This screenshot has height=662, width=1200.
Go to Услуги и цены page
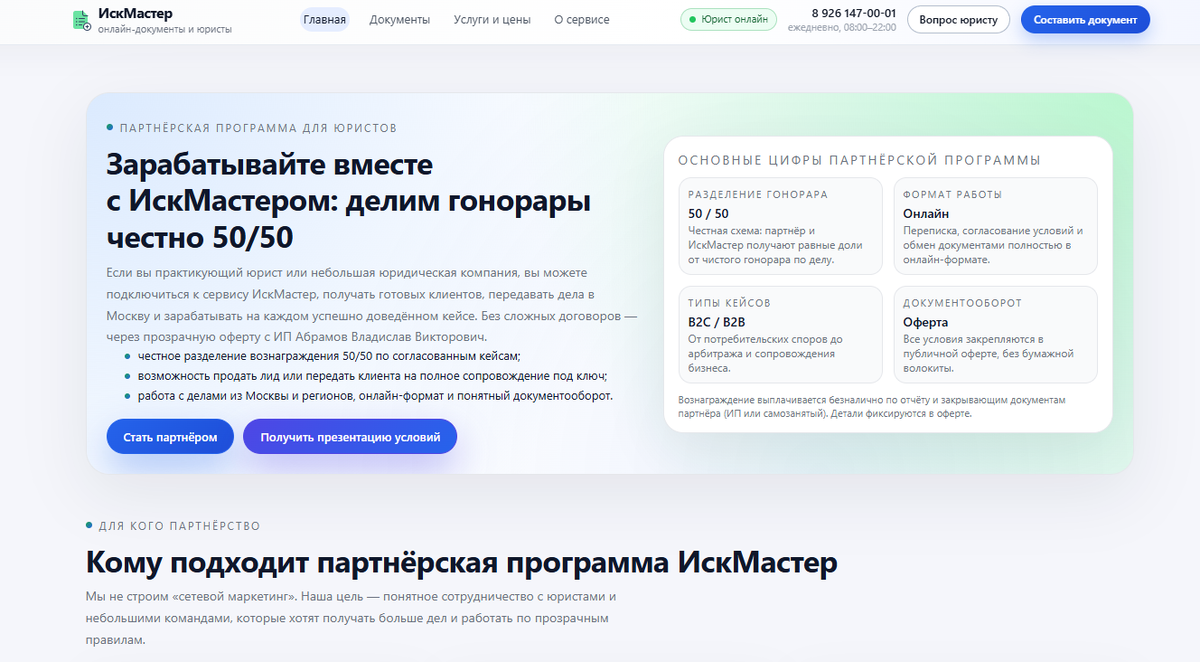(492, 19)
